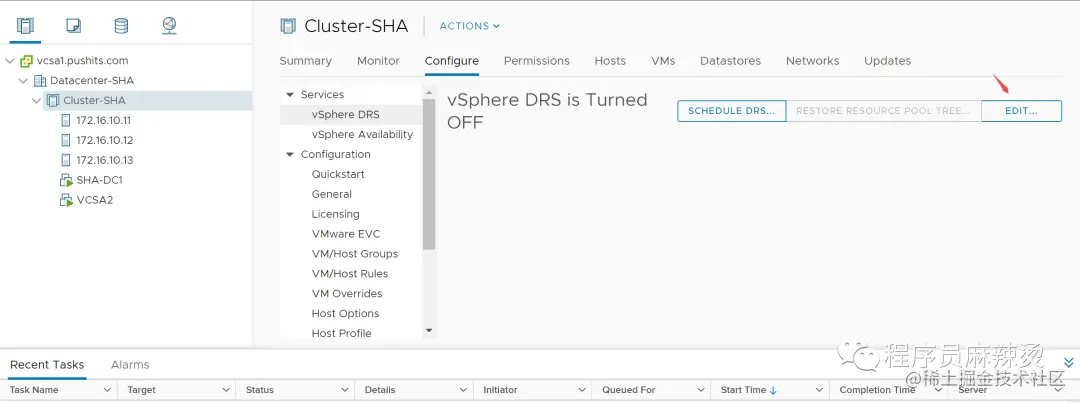
Task: Open the Hosts and Clusters inventory view icon
Action: point(25,26)
